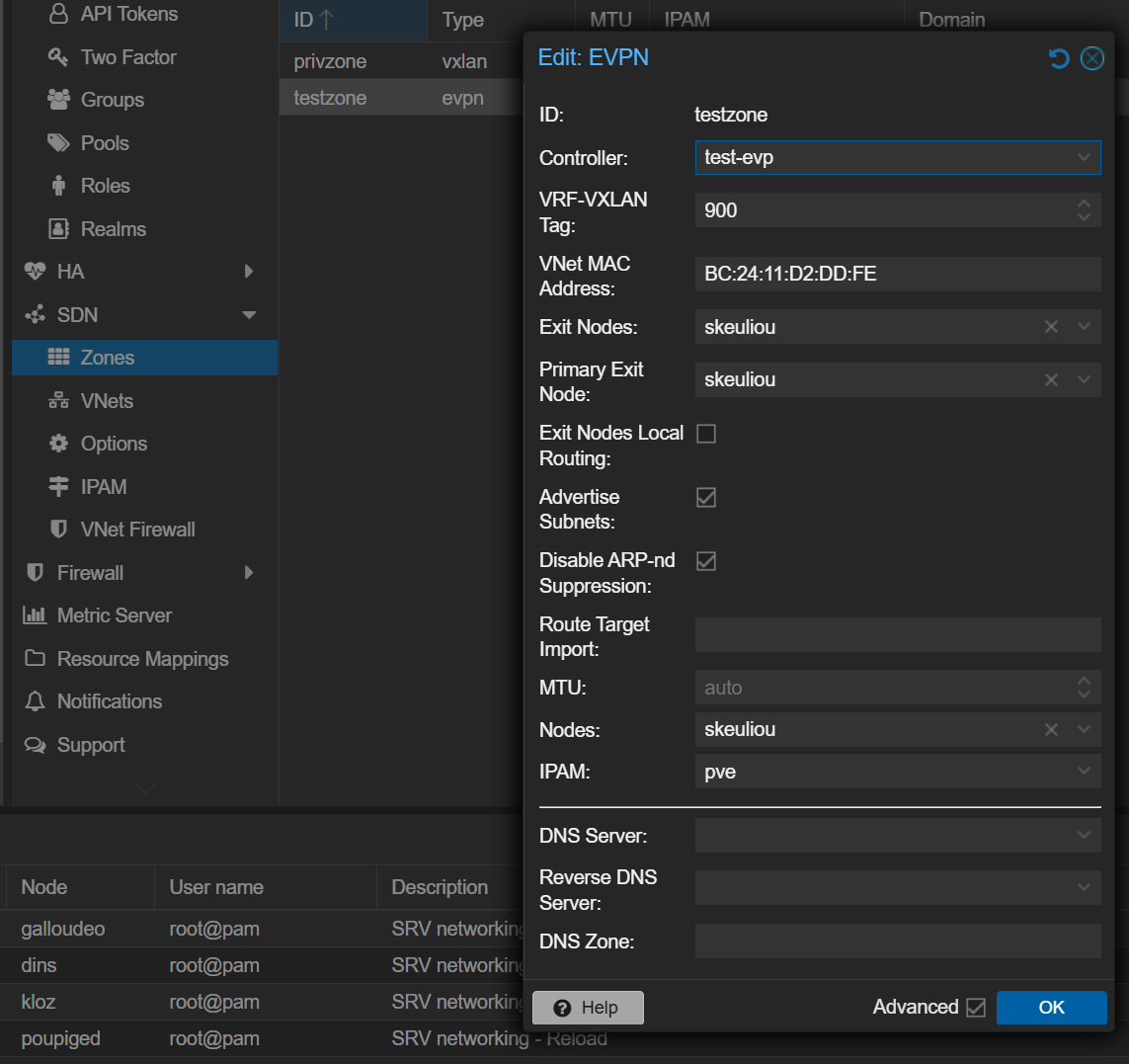Go to Groups in the sidebar
Viewport: 1129px width, 1064px height.
tap(113, 100)
